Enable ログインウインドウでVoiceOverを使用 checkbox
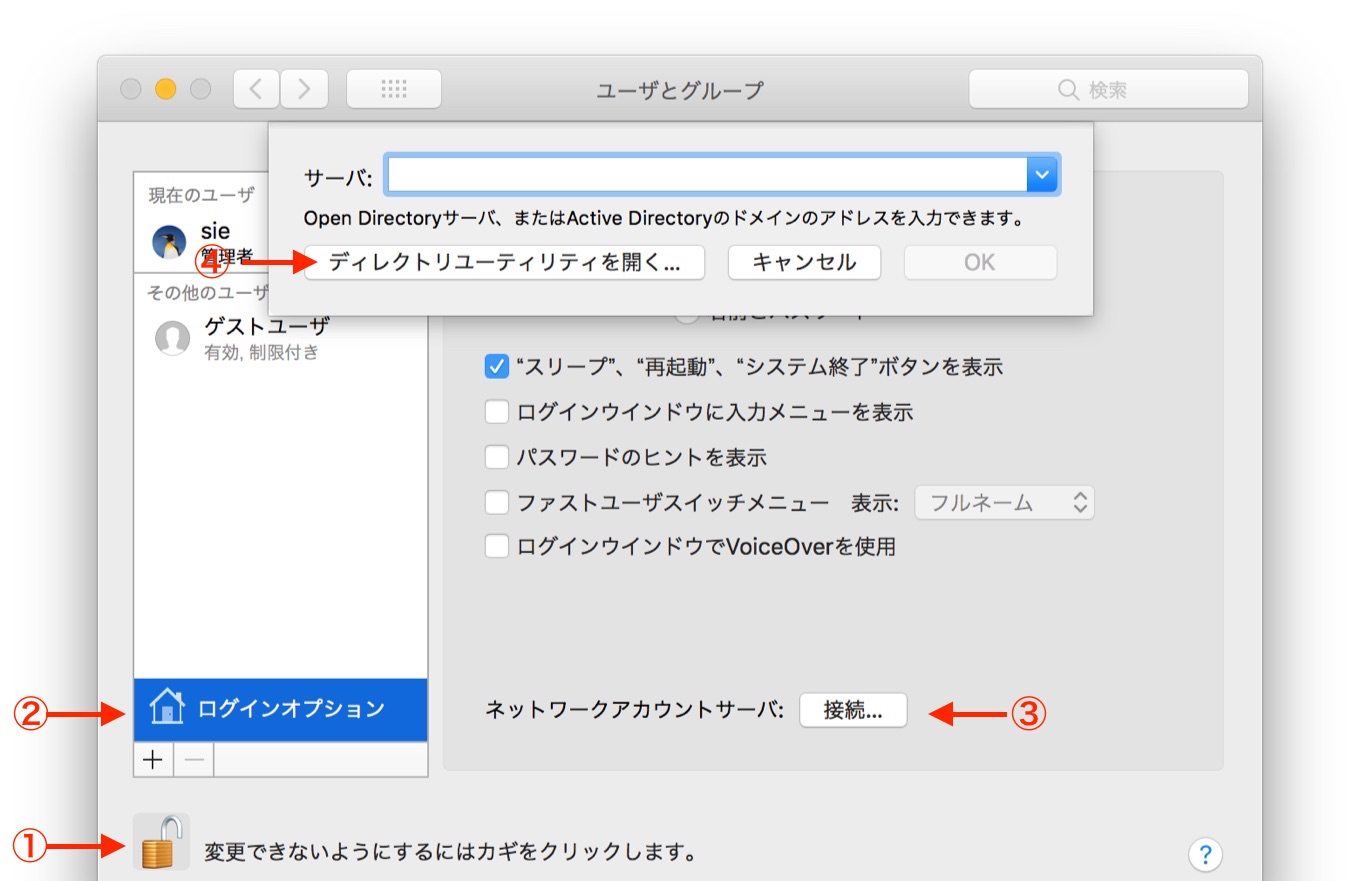This screenshot has height=881, width=1360. (x=497, y=547)
